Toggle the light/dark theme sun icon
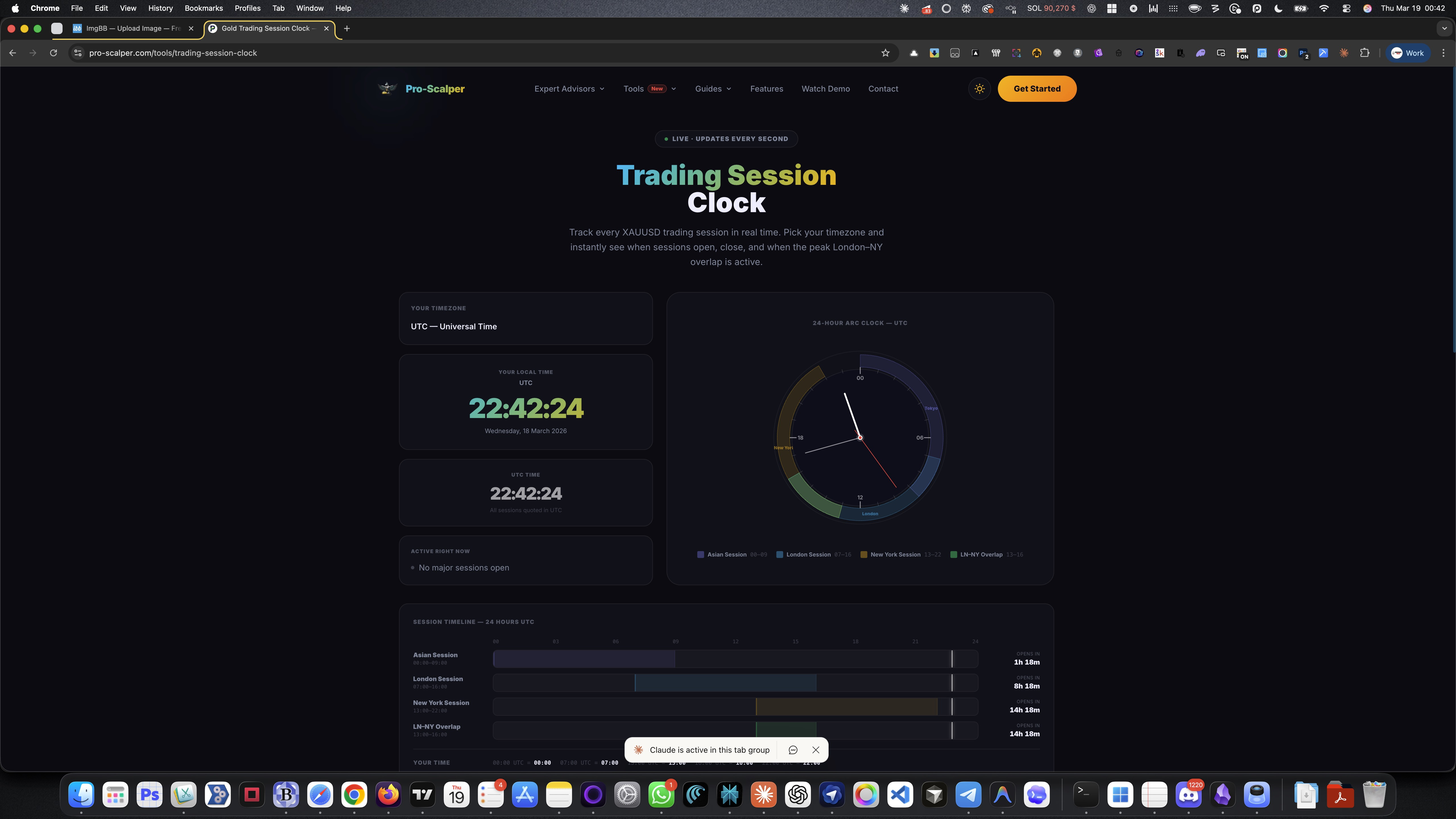Viewport: 1456px width, 819px height. coord(979,89)
